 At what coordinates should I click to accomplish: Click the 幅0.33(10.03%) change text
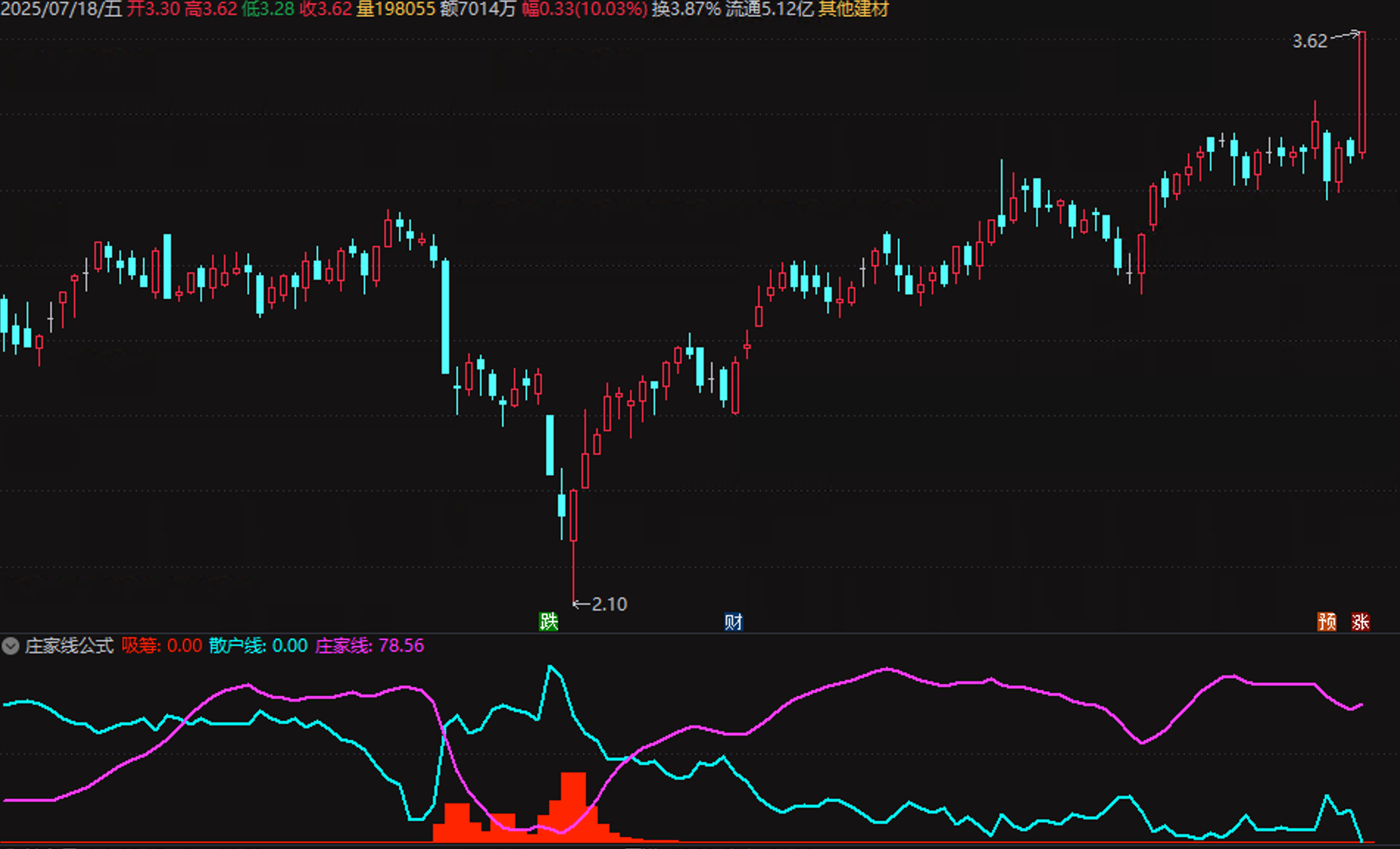coord(584,10)
